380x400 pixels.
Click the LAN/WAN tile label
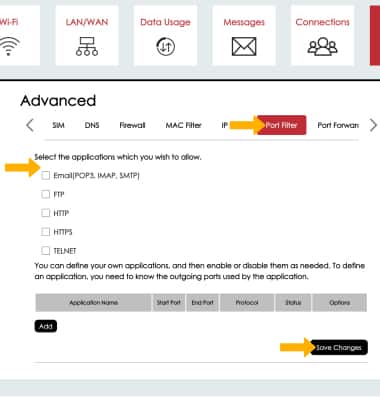coord(87,22)
